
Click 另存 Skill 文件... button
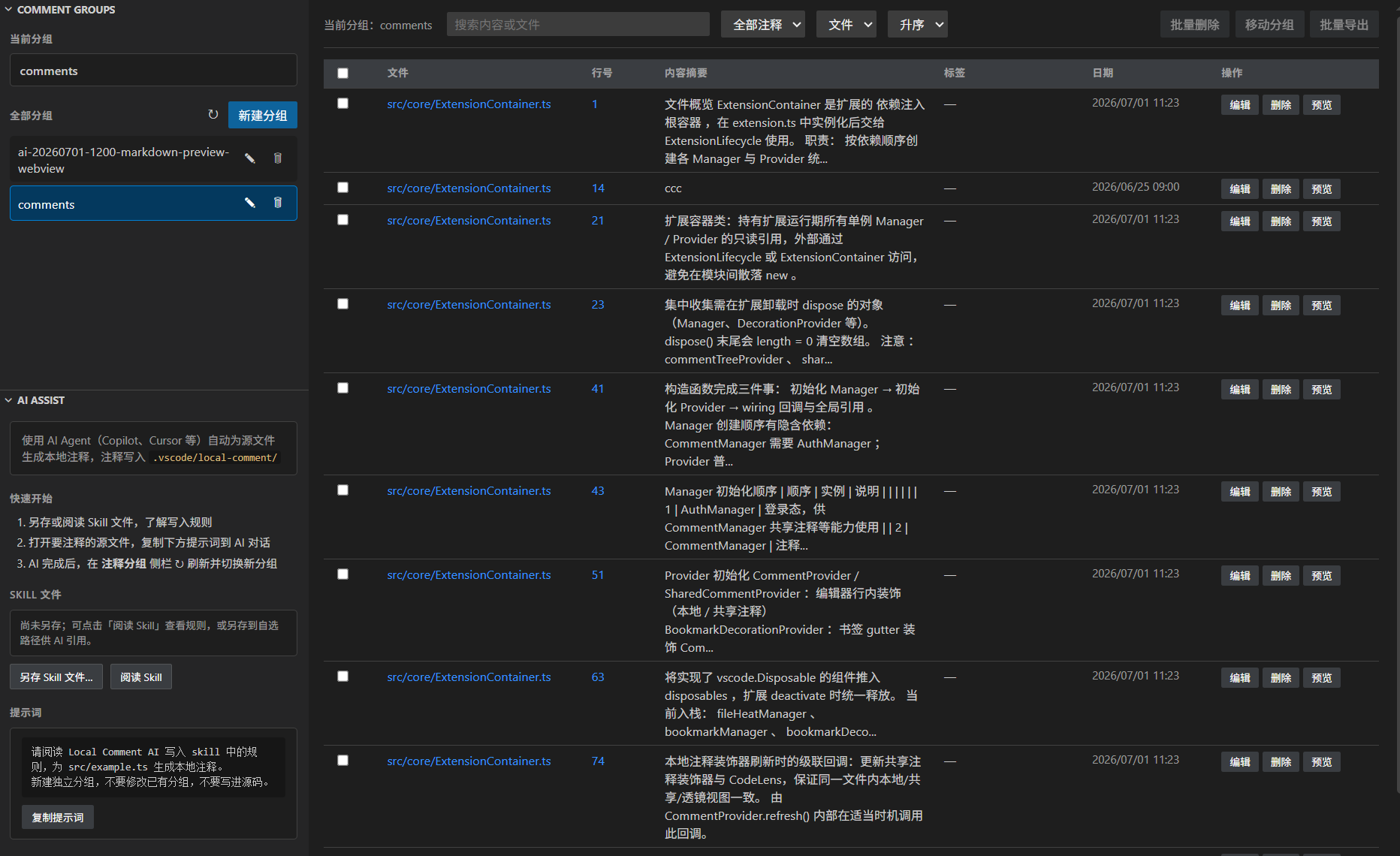pyautogui.click(x=56, y=677)
